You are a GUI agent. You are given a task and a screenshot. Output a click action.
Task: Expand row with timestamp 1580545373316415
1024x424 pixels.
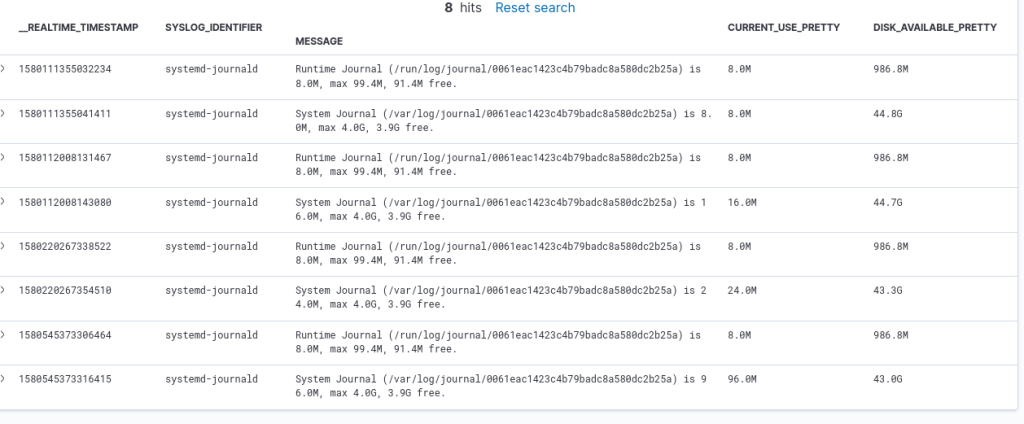pos(3,379)
